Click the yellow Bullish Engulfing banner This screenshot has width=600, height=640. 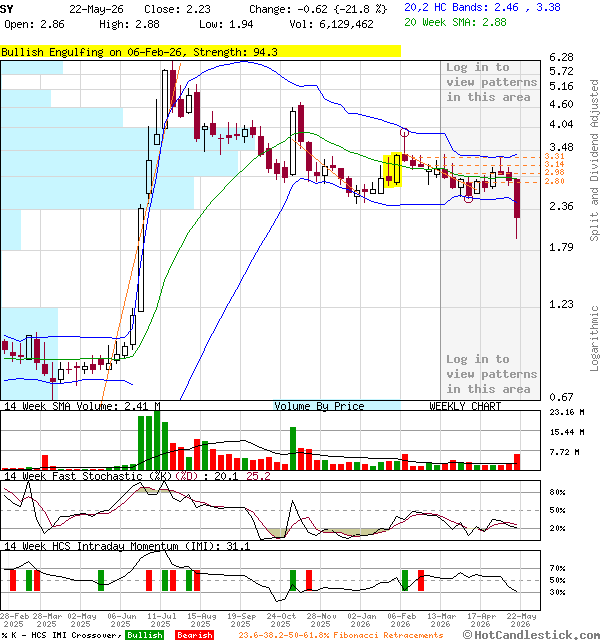[x=200, y=52]
